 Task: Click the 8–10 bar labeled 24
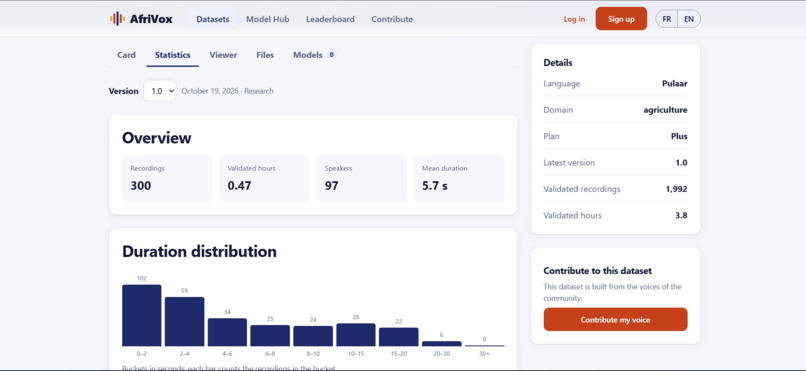[x=313, y=336]
